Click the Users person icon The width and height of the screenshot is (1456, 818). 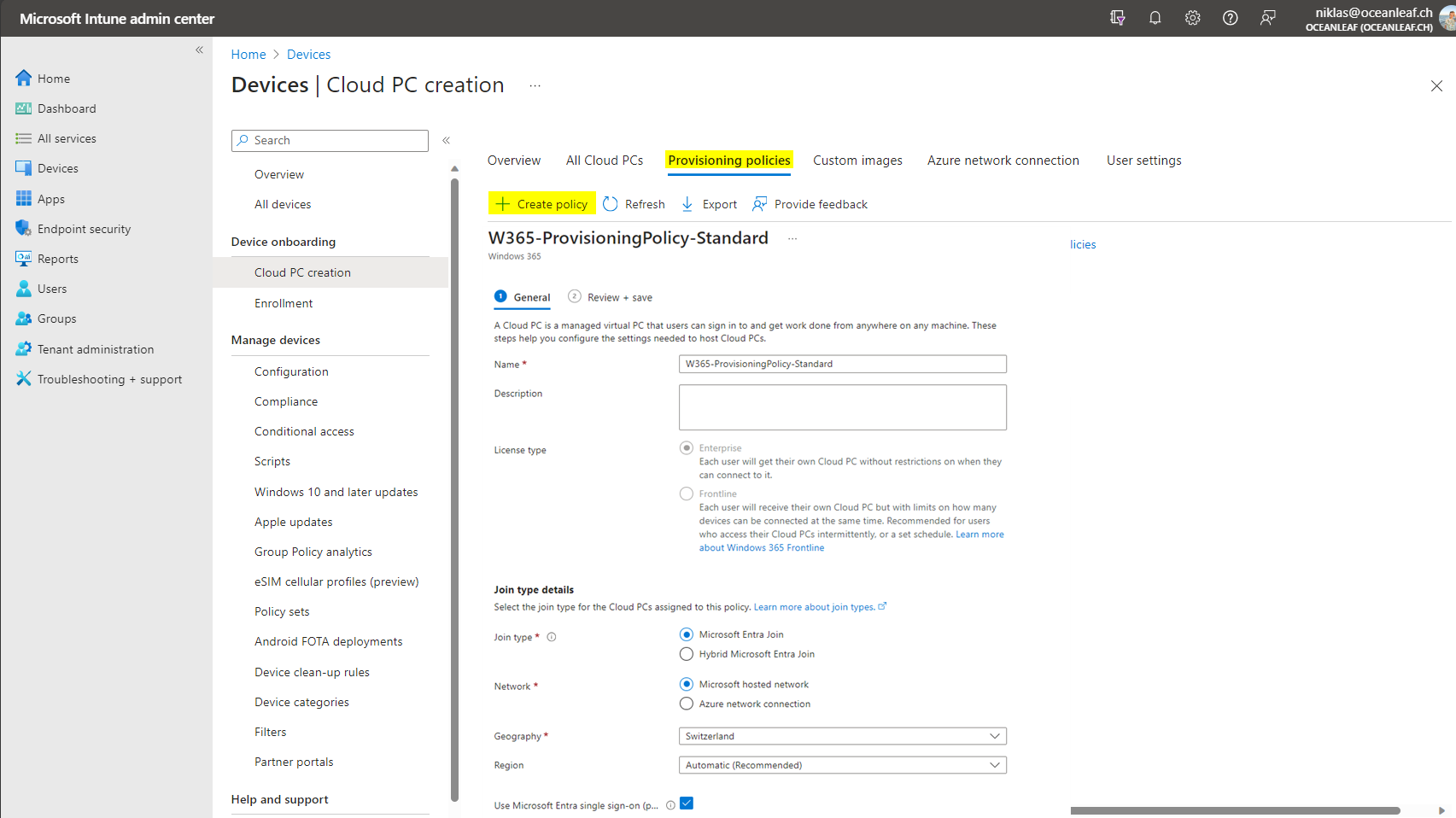point(24,289)
